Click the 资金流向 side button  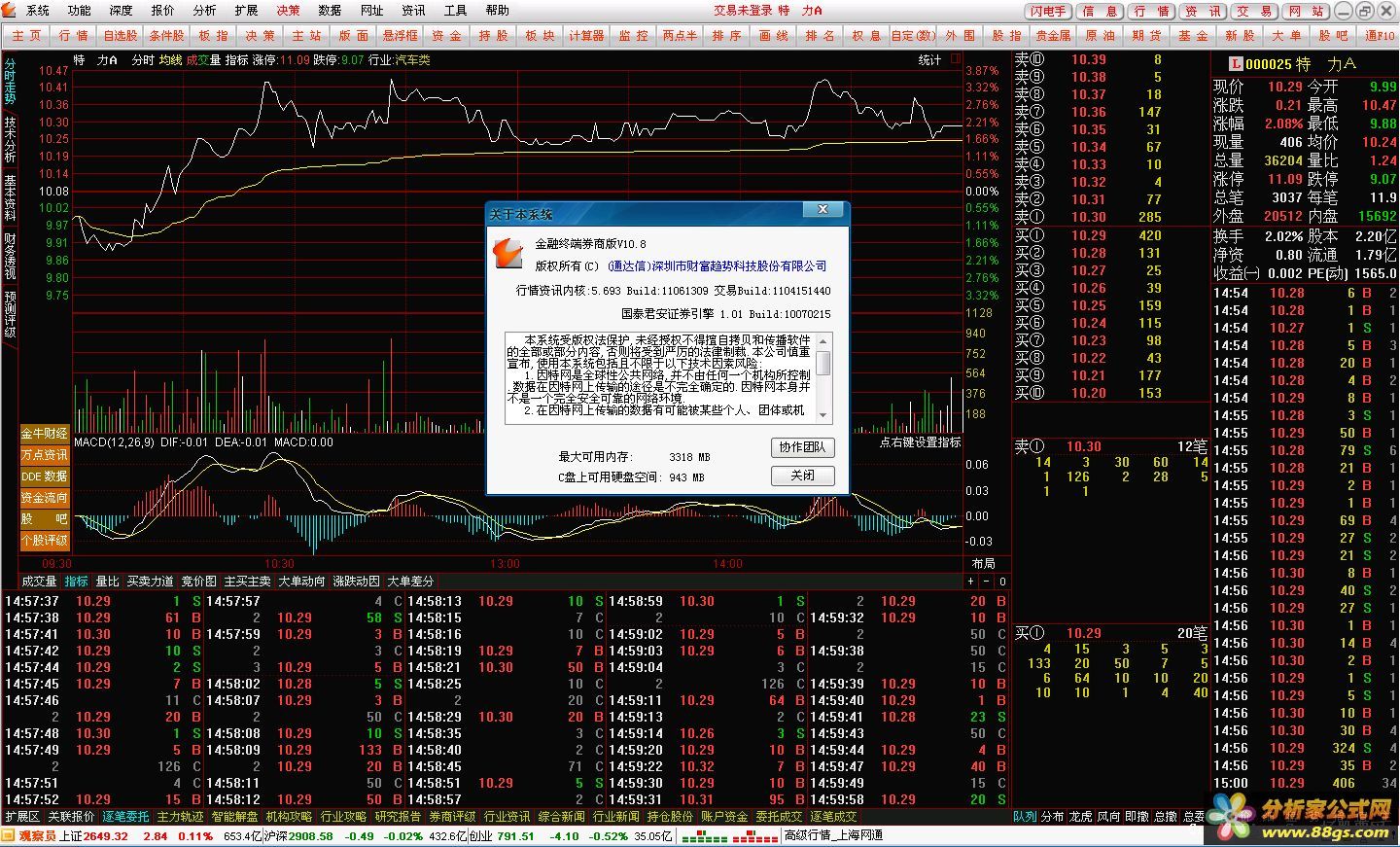coord(45,497)
